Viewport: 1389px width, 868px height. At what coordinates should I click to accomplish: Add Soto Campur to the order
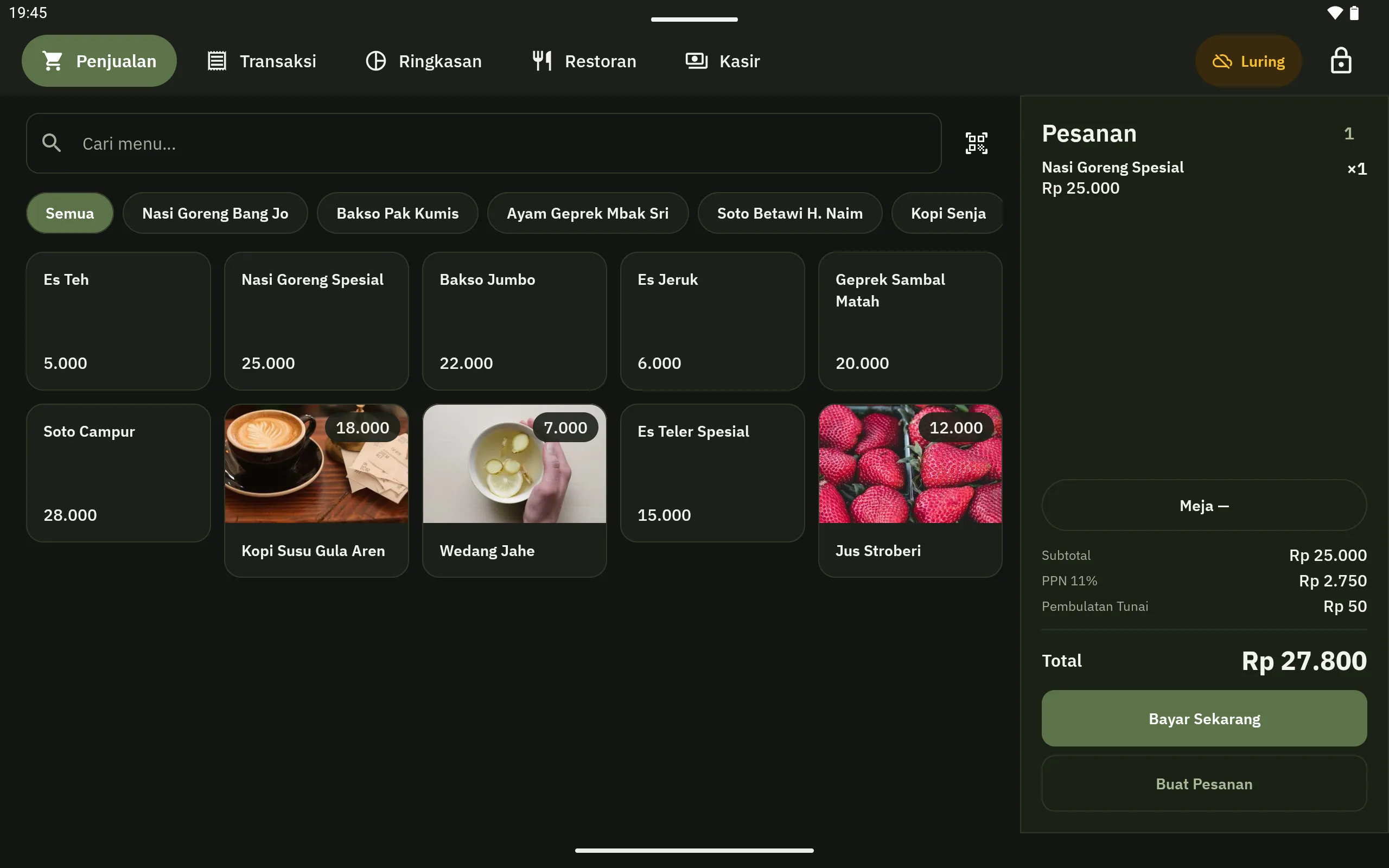[118, 473]
